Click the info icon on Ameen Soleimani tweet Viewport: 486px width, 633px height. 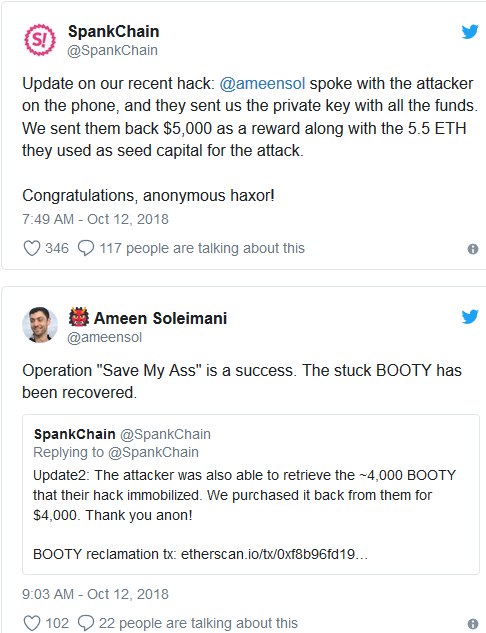473,624
